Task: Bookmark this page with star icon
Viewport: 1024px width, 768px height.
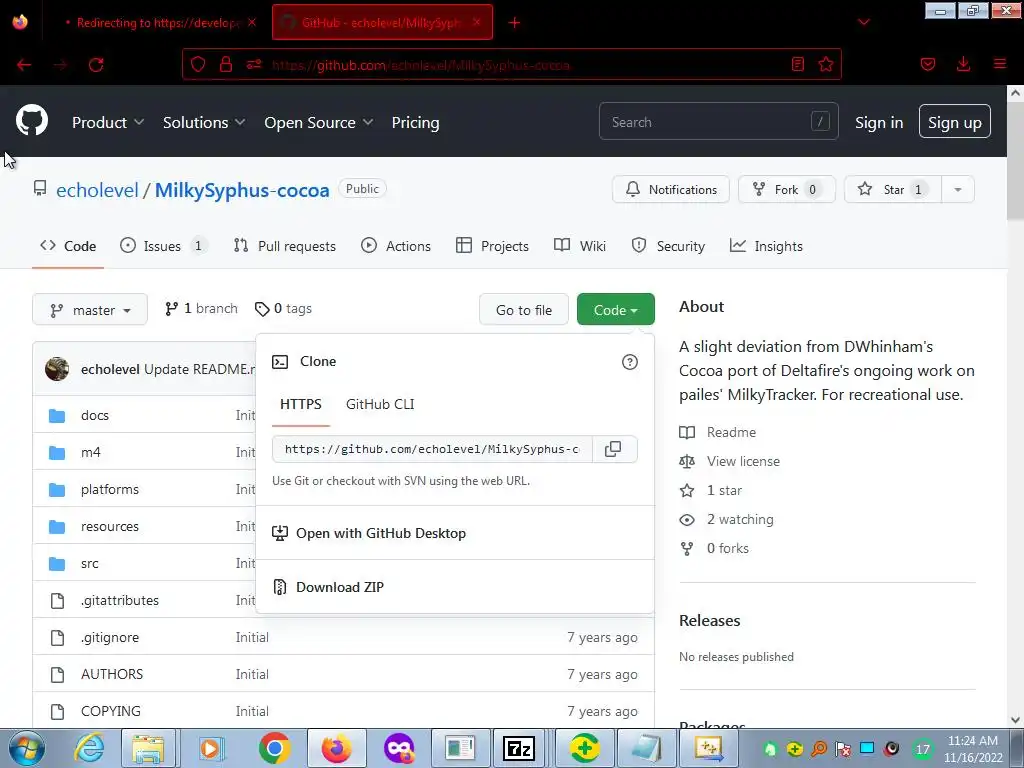Action: [x=825, y=64]
